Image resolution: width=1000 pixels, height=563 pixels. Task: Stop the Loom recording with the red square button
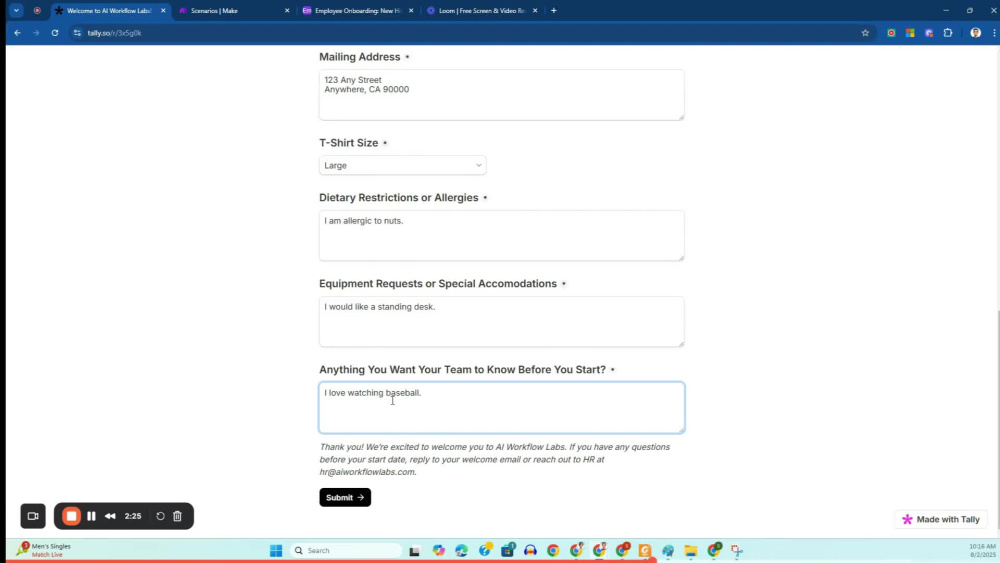(71, 516)
